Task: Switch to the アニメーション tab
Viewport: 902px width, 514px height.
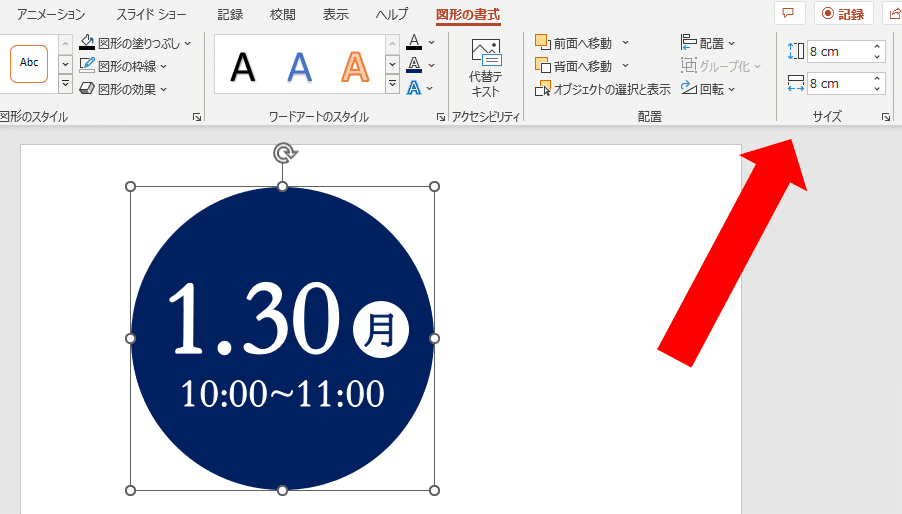Action: pyautogui.click(x=51, y=15)
